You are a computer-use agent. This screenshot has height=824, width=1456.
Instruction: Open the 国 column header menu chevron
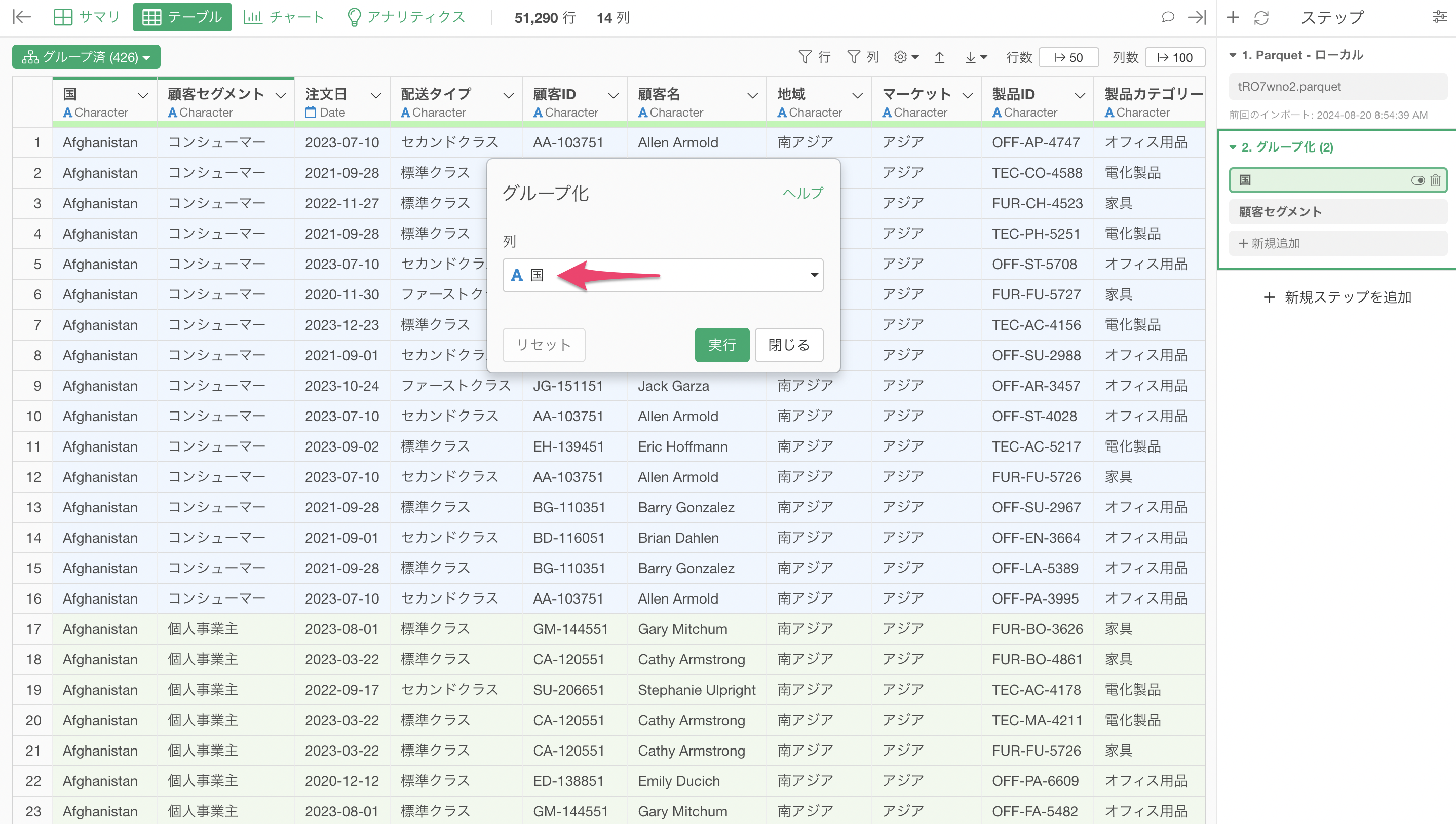coord(143,95)
